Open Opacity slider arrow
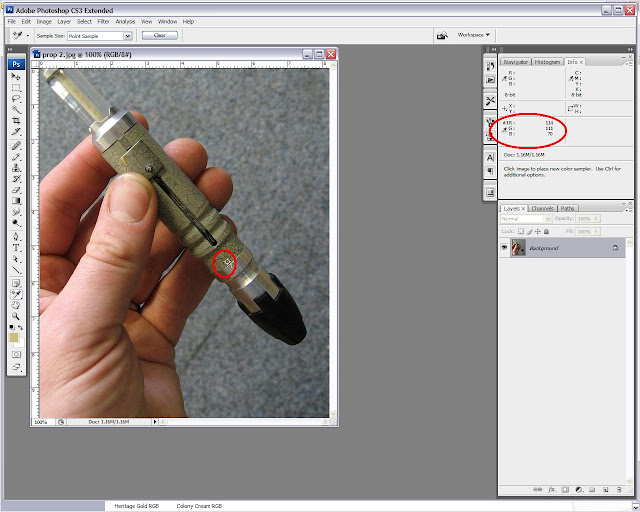Screen dimensions: 640x512 tap(596, 219)
